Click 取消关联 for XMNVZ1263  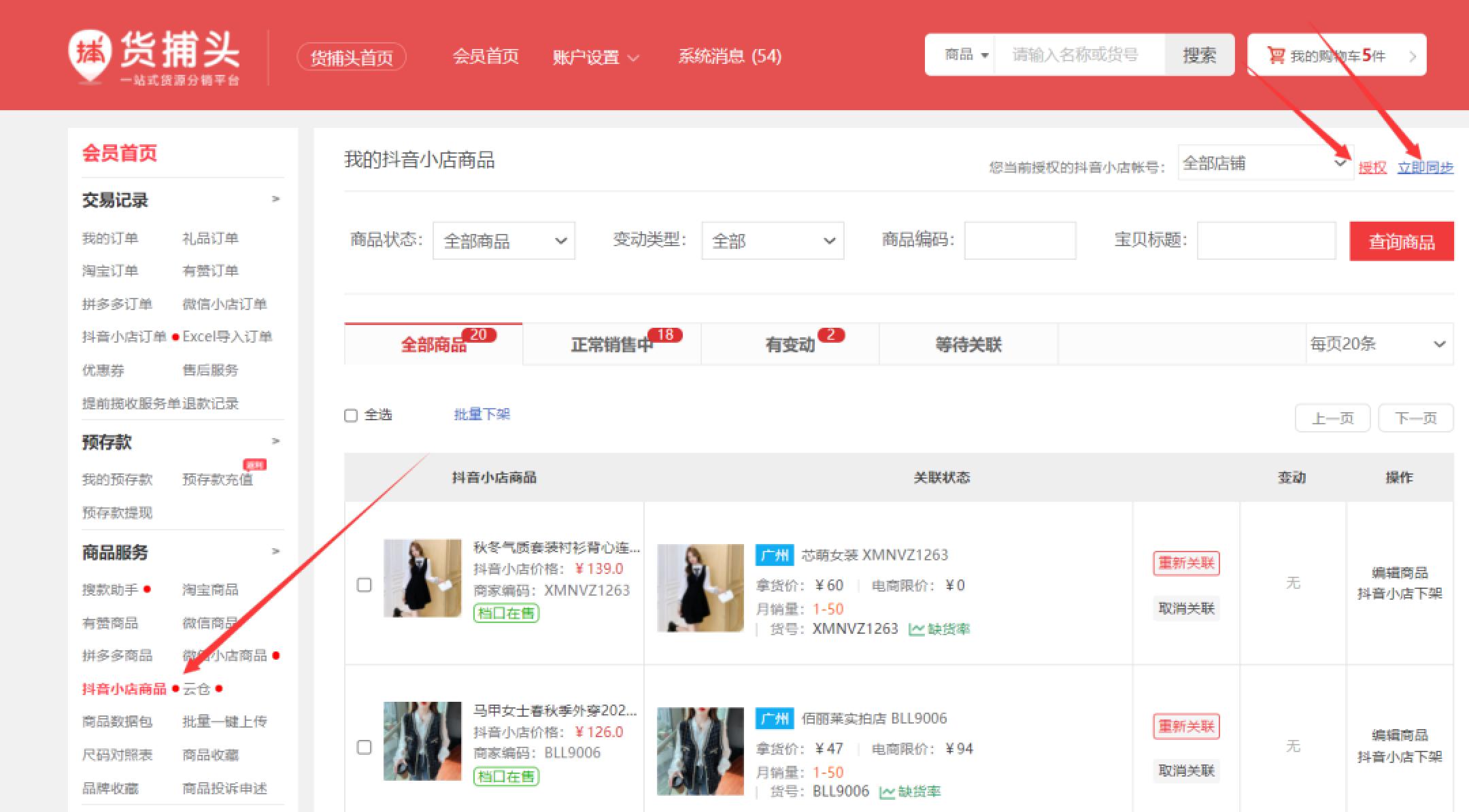point(1186,608)
